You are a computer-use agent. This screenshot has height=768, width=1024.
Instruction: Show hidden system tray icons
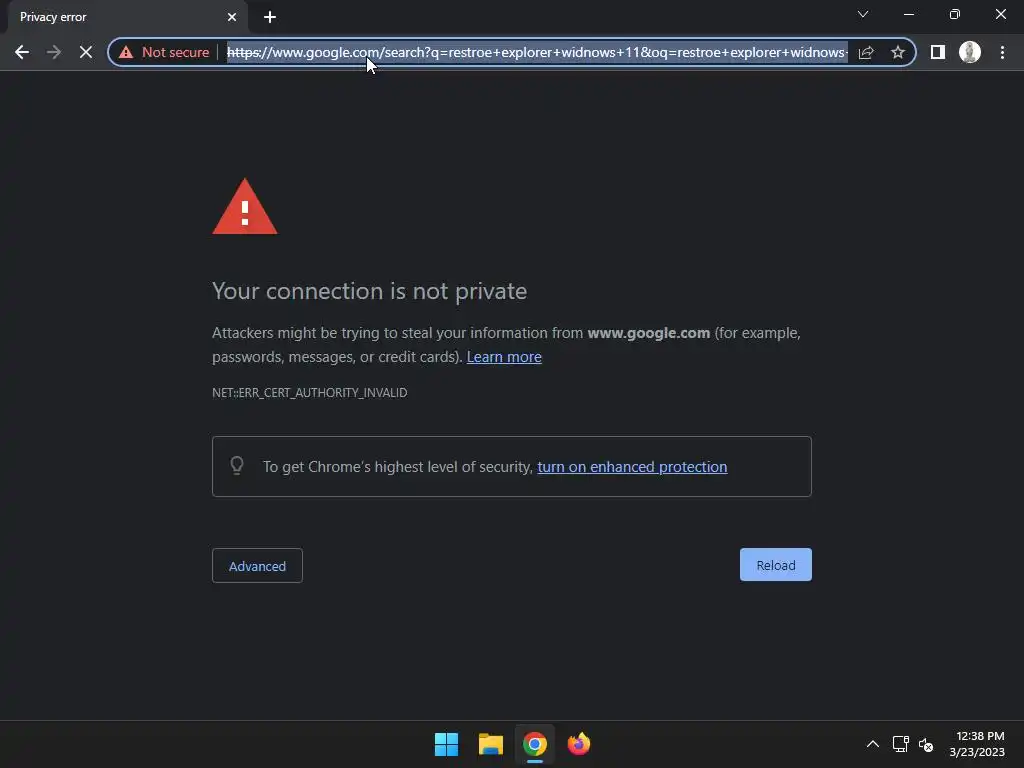coord(872,744)
